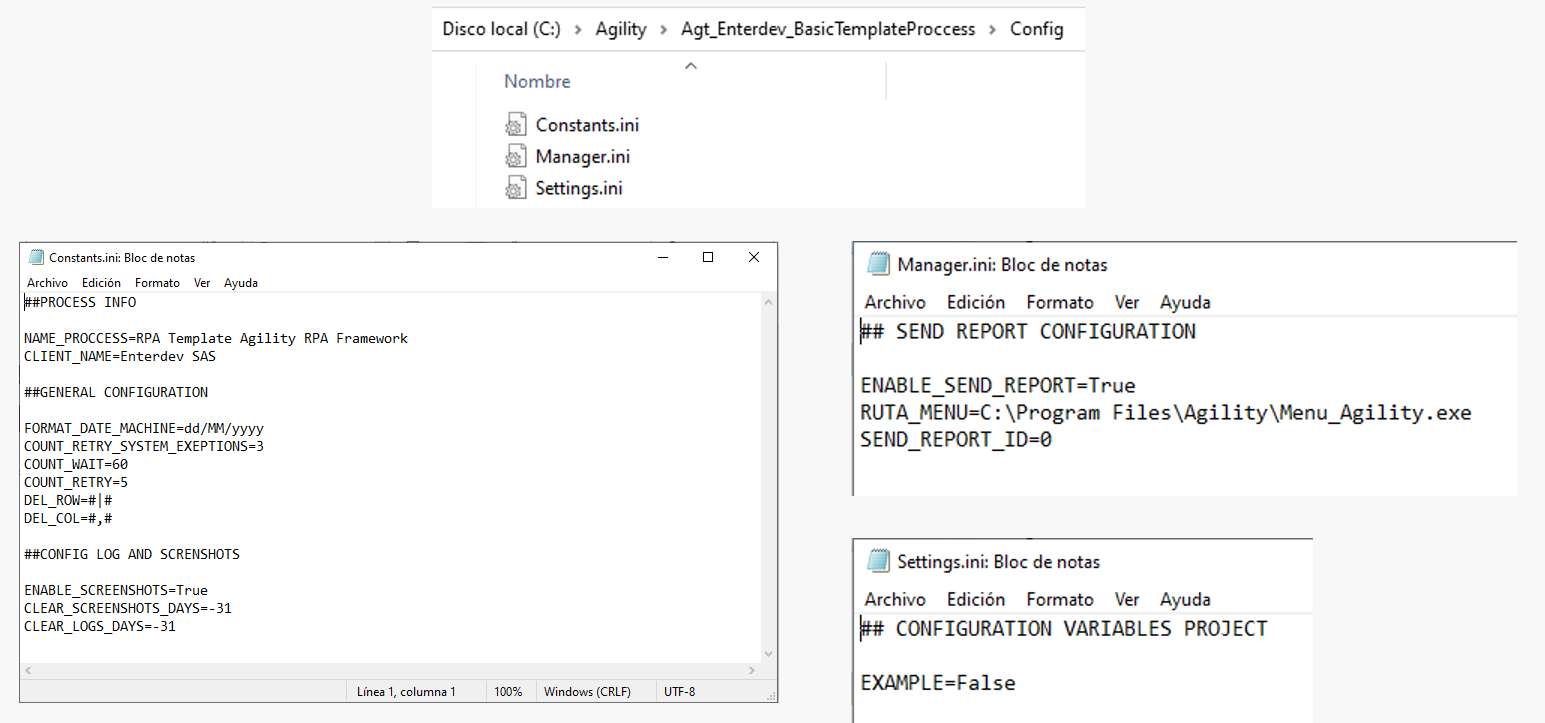Go to Agt_Enterdev_BasicTemplateProccess in the breadcrumb

[828, 29]
